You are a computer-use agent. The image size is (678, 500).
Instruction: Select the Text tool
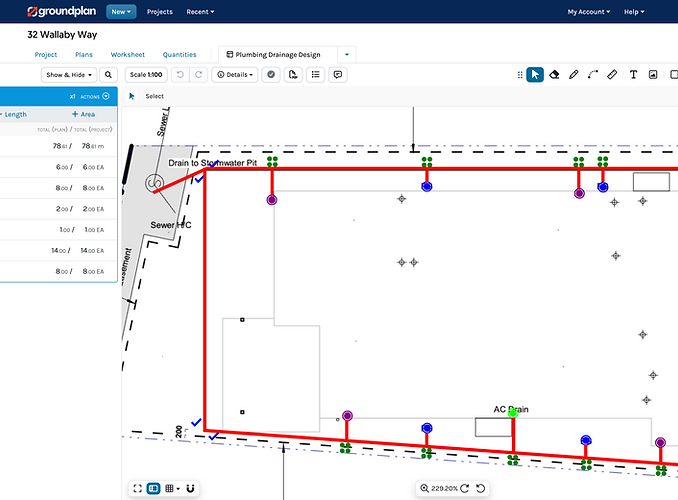(x=633, y=75)
